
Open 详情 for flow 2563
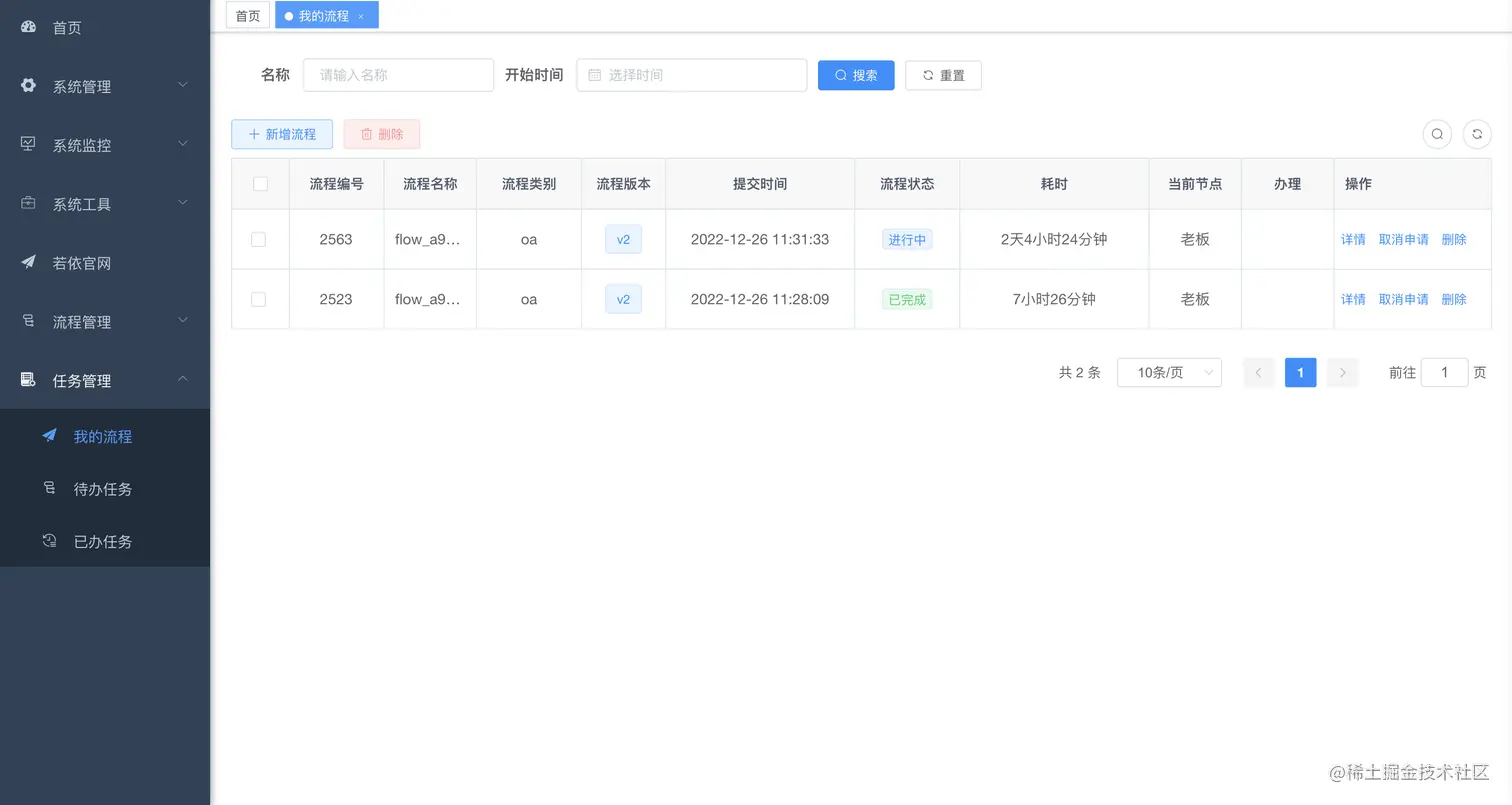coord(1353,240)
